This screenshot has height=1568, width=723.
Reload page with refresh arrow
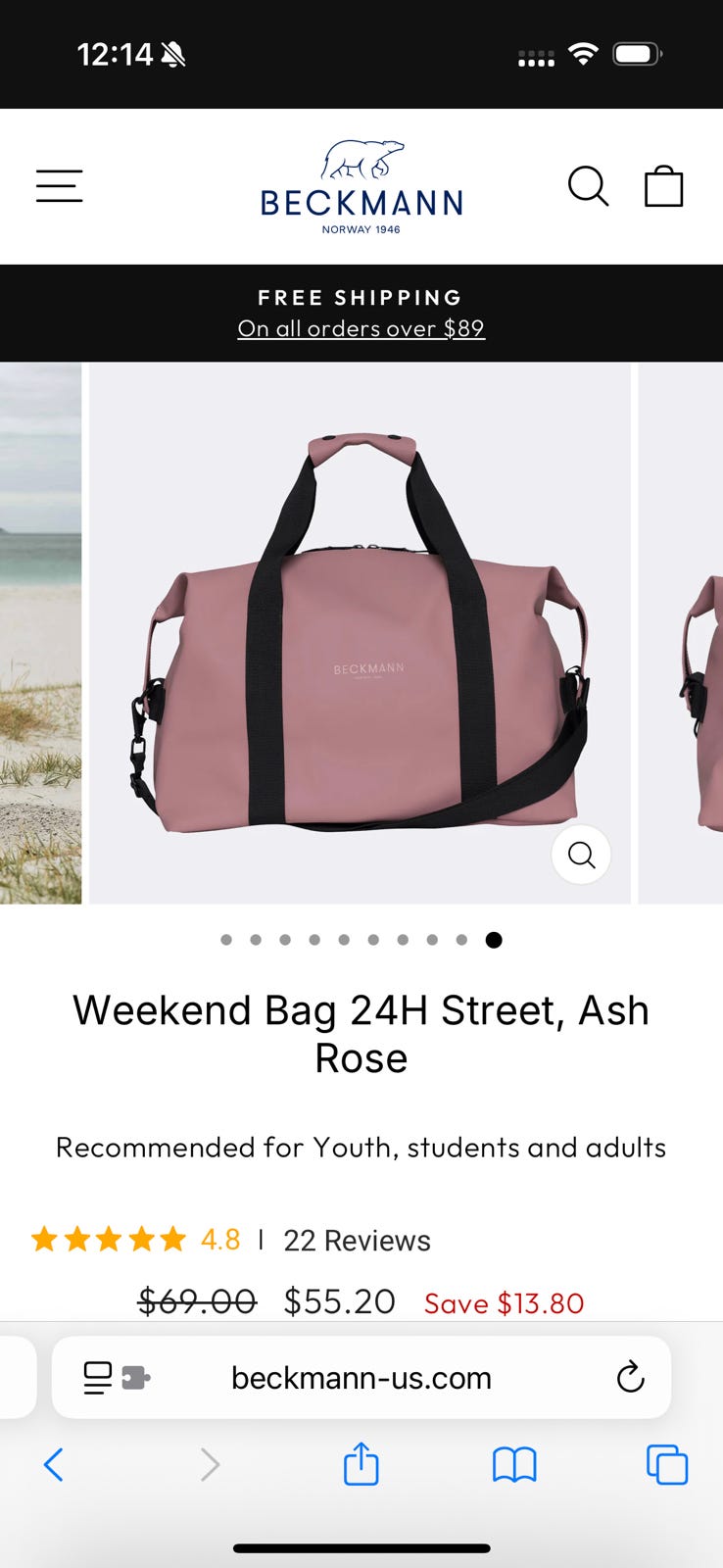(x=630, y=1377)
